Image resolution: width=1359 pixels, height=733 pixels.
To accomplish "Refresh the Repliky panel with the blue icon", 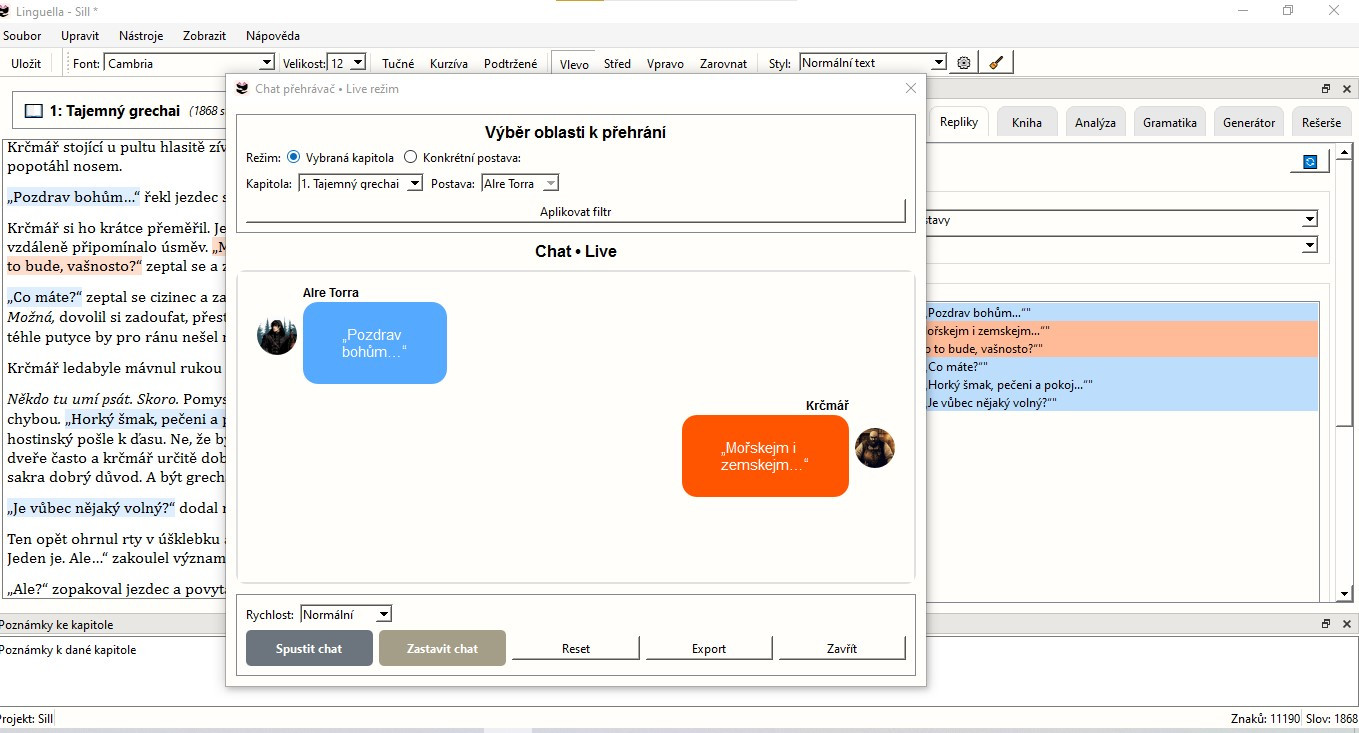I will [1310, 162].
